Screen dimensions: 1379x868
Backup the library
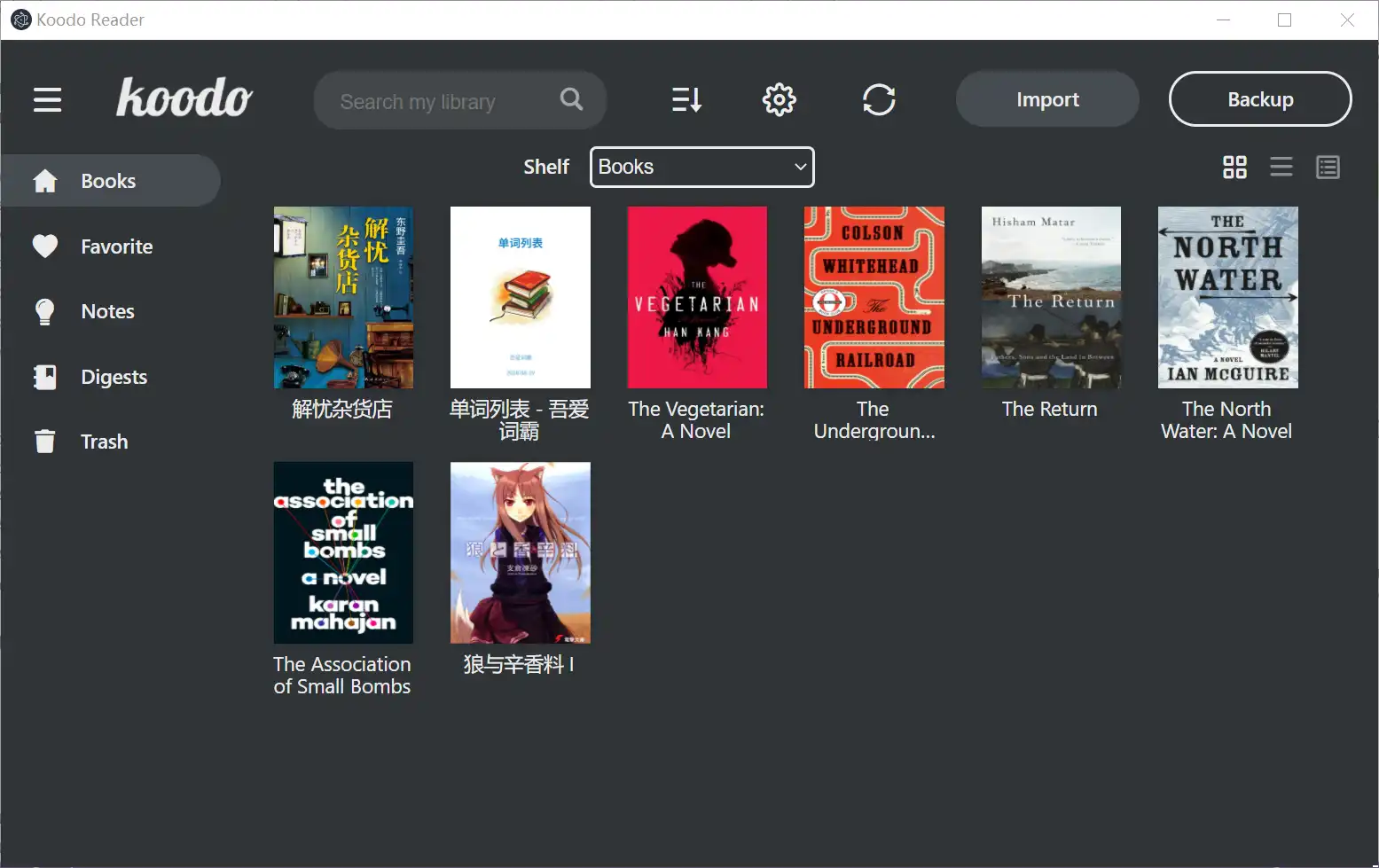pyautogui.click(x=1260, y=98)
